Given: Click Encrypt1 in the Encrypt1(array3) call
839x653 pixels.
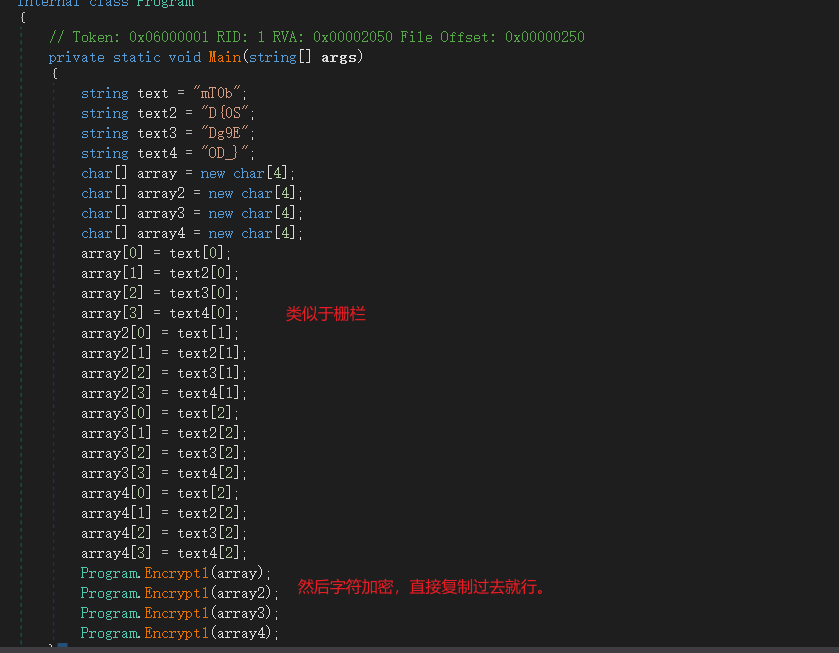Looking at the screenshot, I should tap(177, 613).
